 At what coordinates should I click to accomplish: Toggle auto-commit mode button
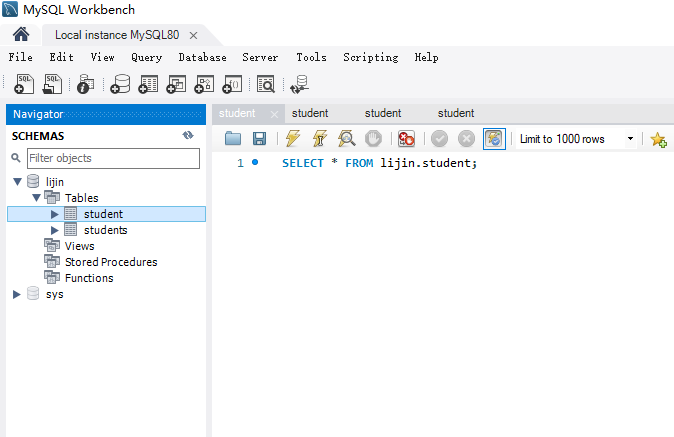coord(494,138)
